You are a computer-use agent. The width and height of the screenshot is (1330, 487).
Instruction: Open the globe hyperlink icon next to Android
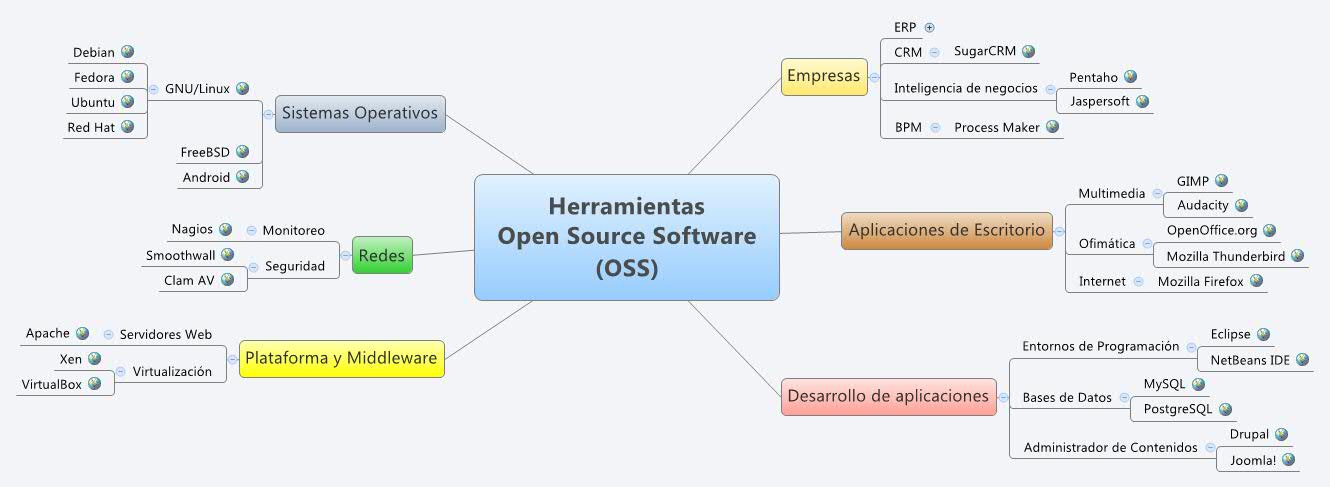tap(242, 177)
